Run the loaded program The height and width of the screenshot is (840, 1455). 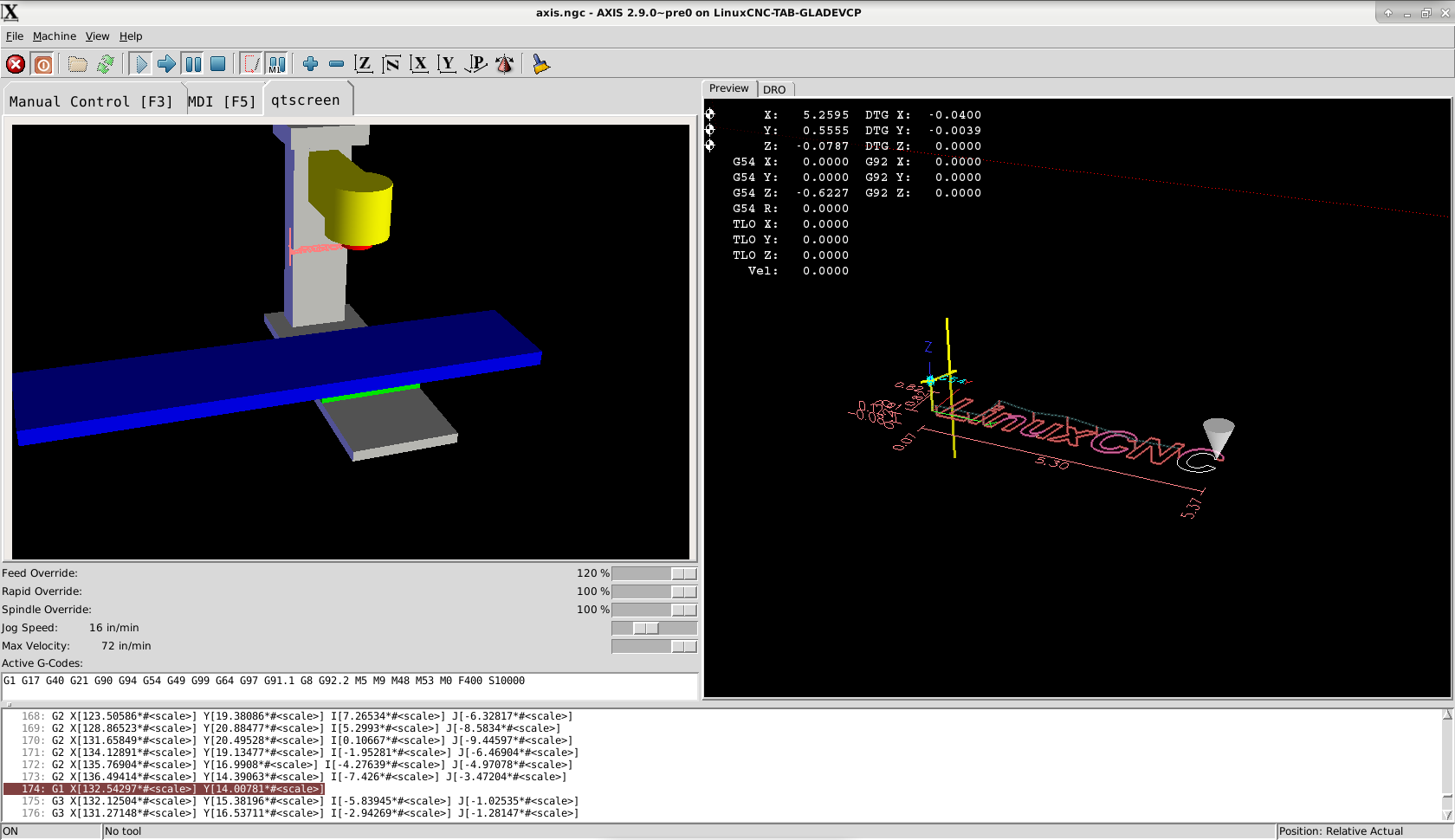coord(140,64)
